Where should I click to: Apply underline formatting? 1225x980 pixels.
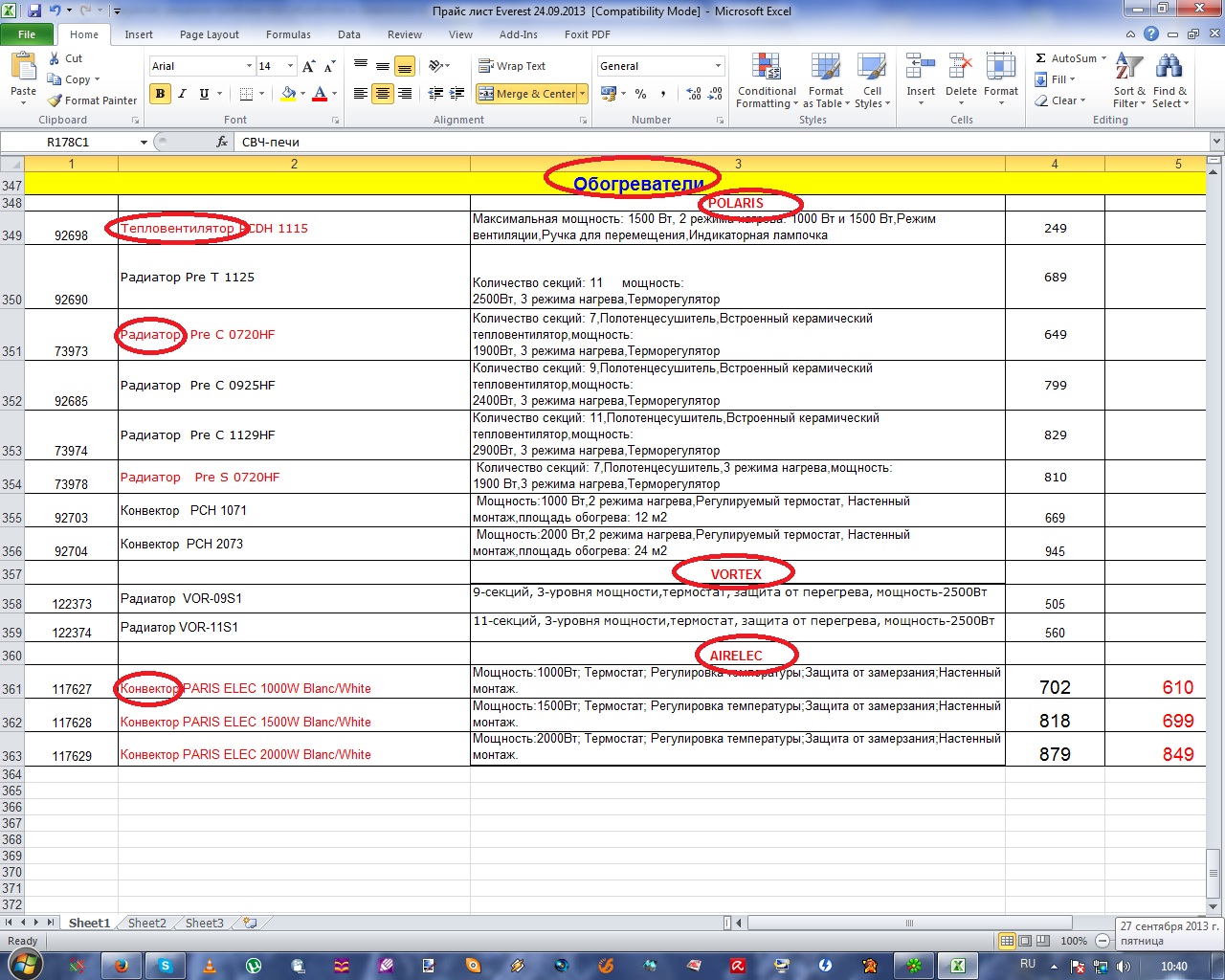[x=204, y=94]
